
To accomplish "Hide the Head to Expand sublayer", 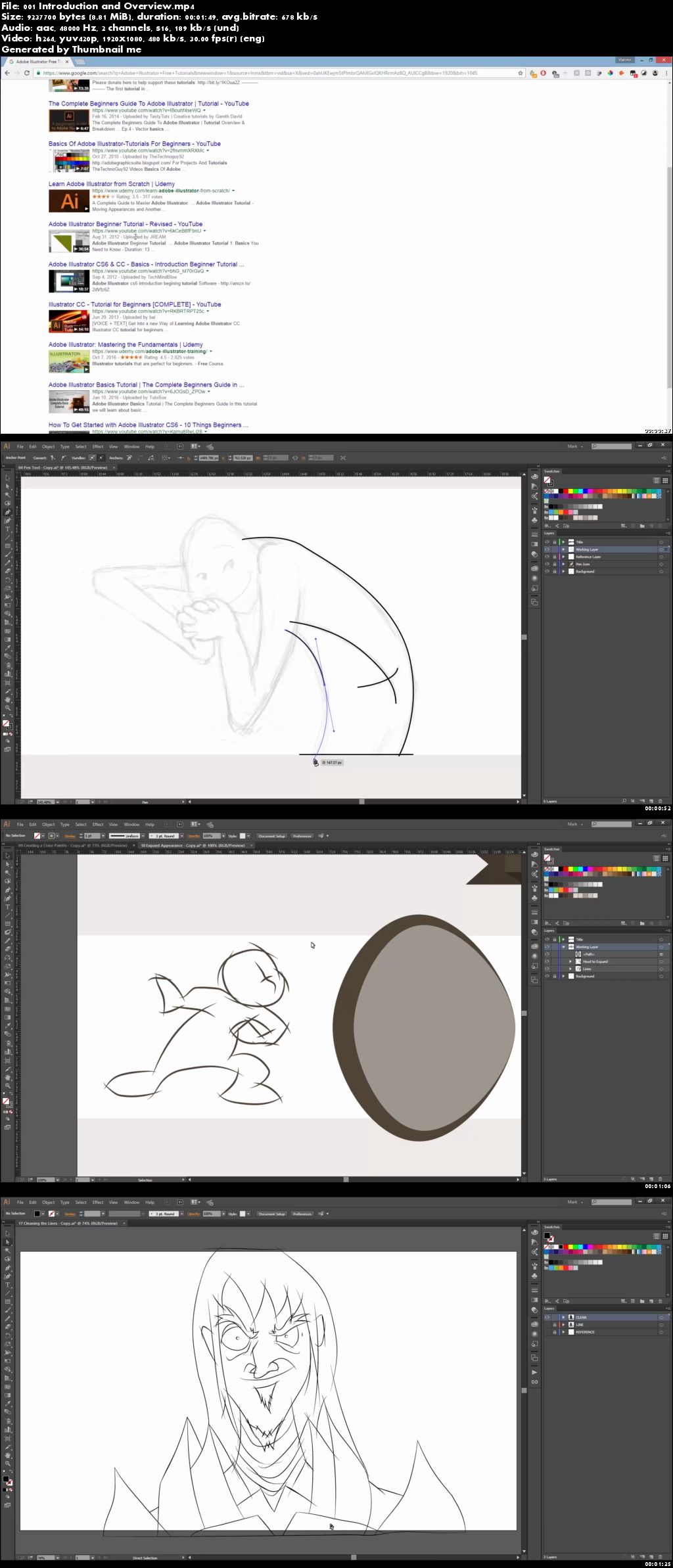I will (x=547, y=961).
